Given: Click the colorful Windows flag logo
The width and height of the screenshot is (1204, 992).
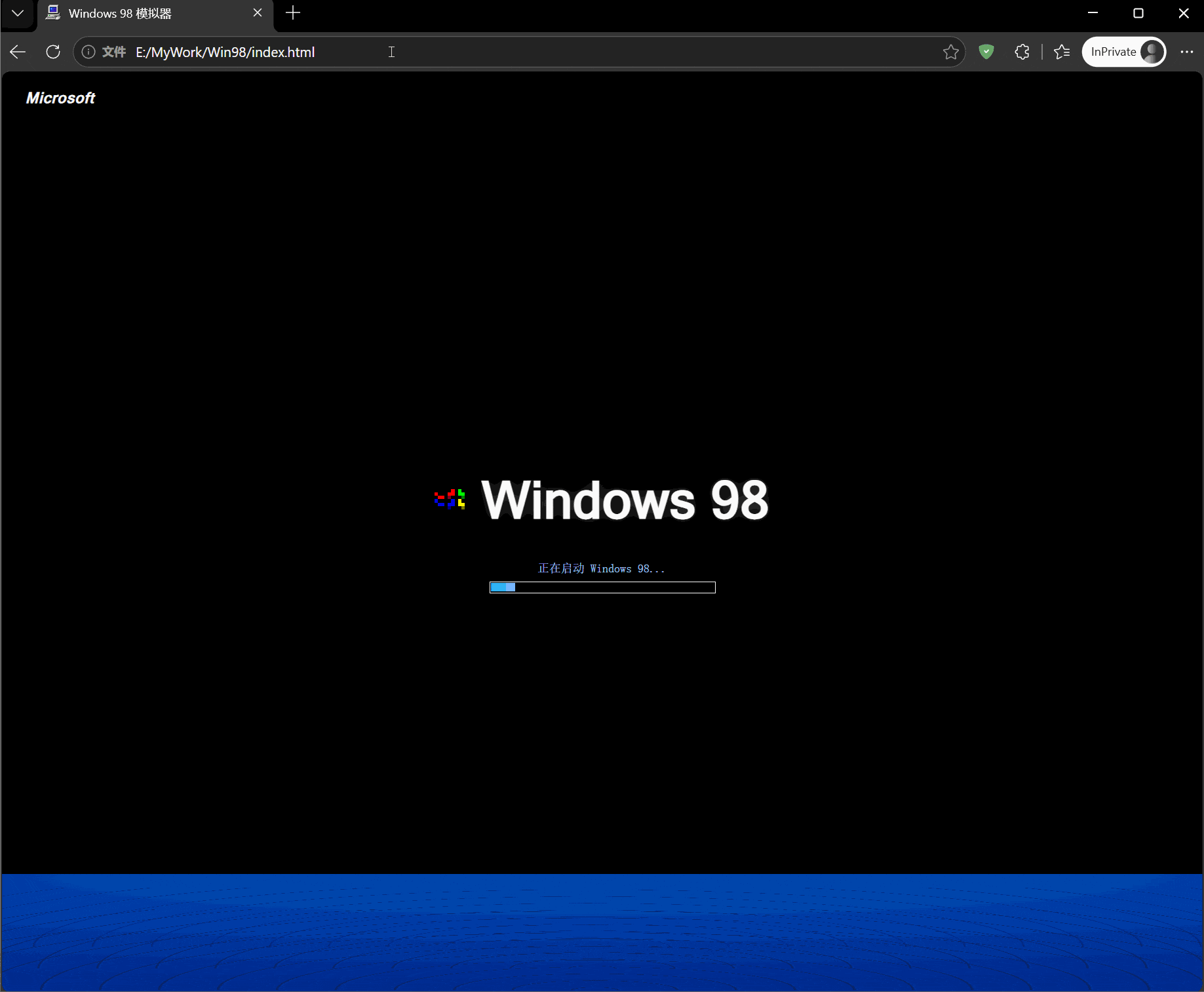Looking at the screenshot, I should coord(450,499).
